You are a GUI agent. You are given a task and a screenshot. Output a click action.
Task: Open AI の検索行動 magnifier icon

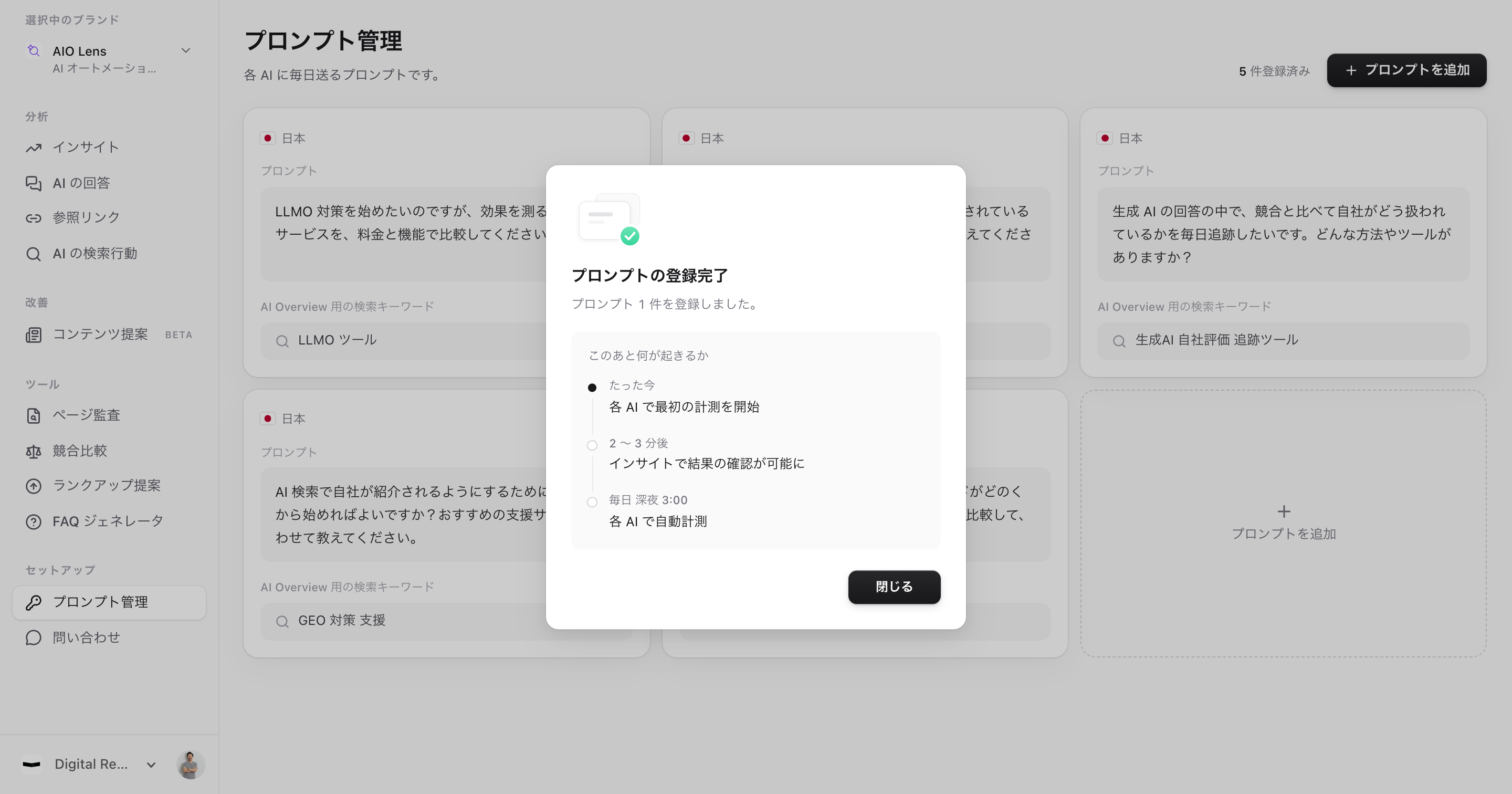34,254
